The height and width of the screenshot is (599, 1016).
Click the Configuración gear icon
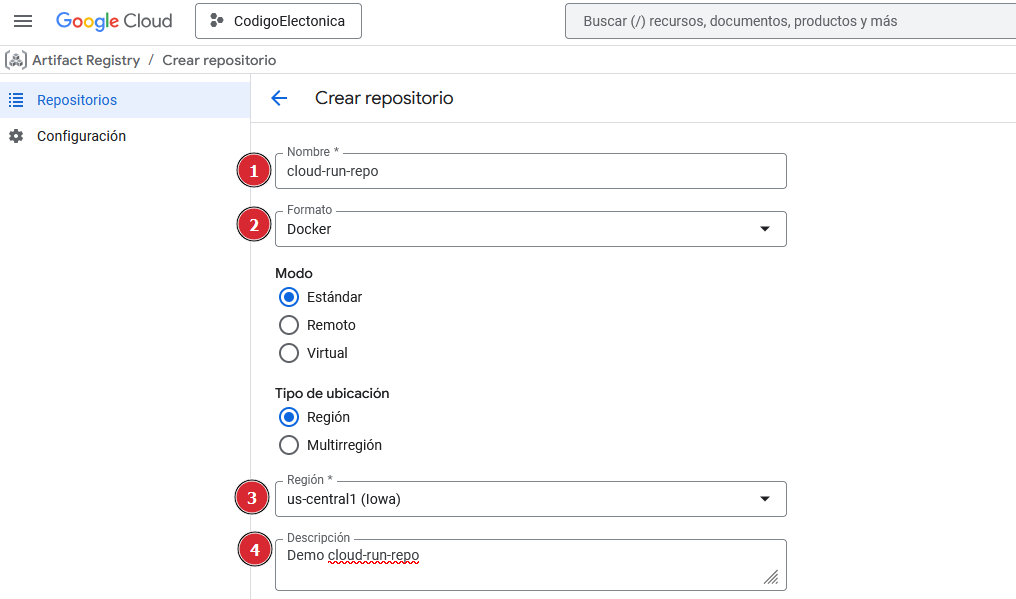(x=14, y=135)
